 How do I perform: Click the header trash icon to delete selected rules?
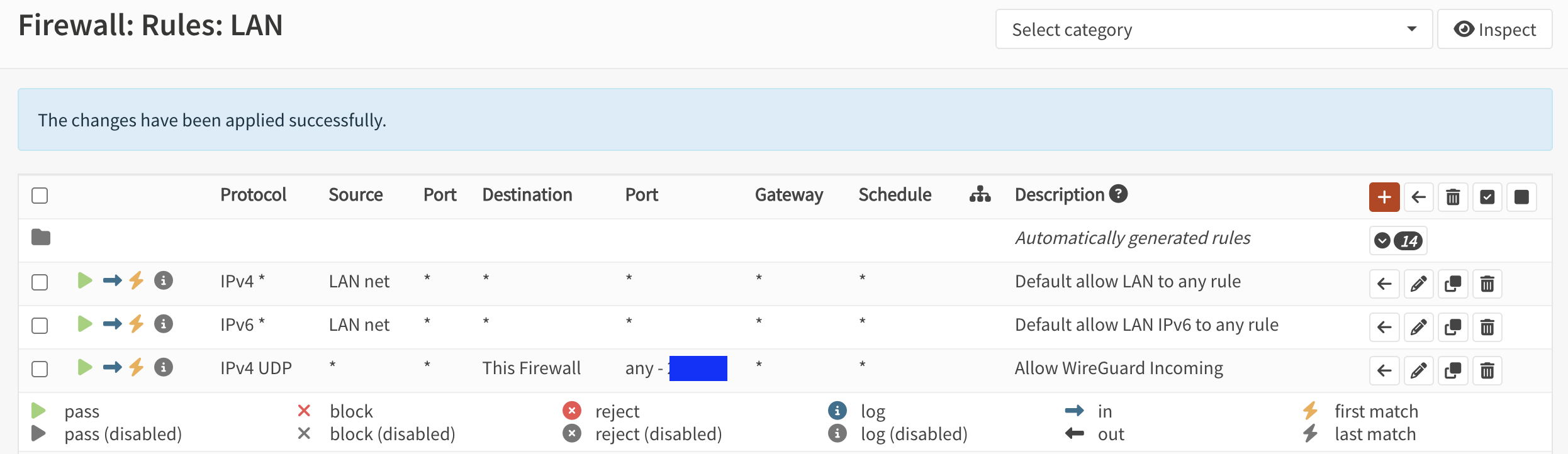pyautogui.click(x=1453, y=197)
